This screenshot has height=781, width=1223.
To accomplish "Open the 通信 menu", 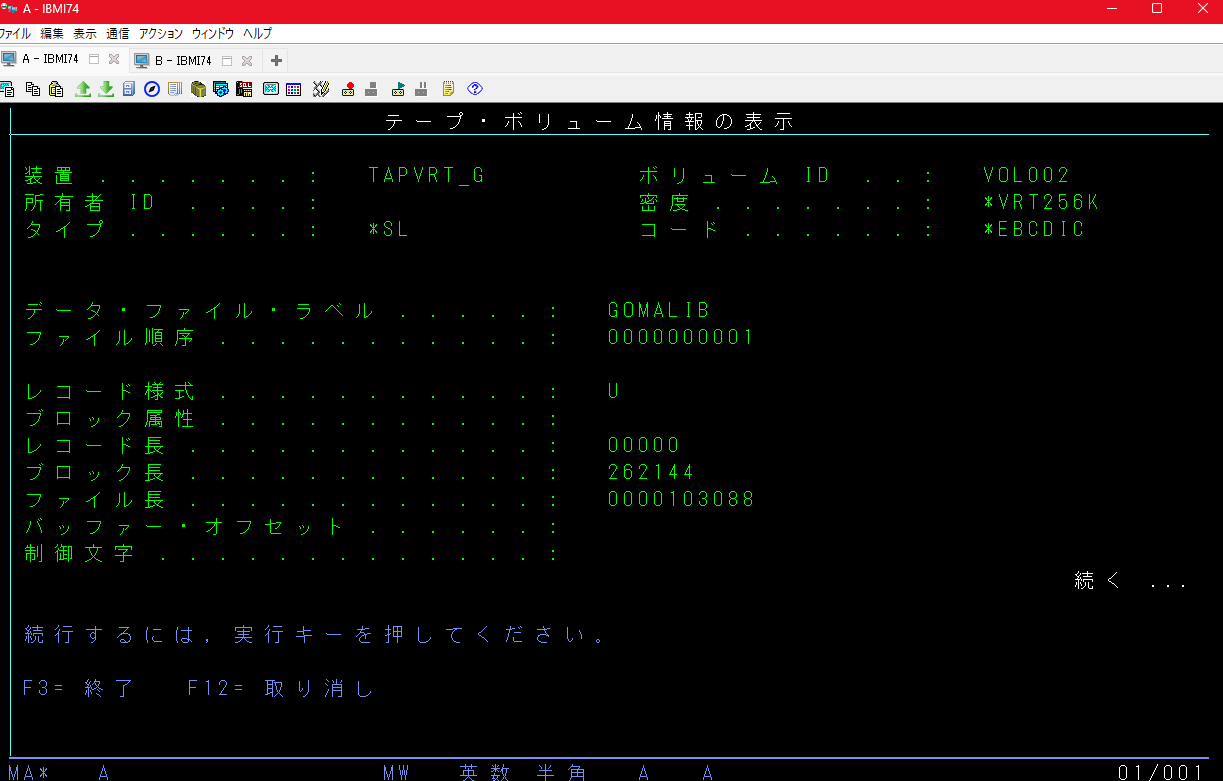I will (117, 33).
